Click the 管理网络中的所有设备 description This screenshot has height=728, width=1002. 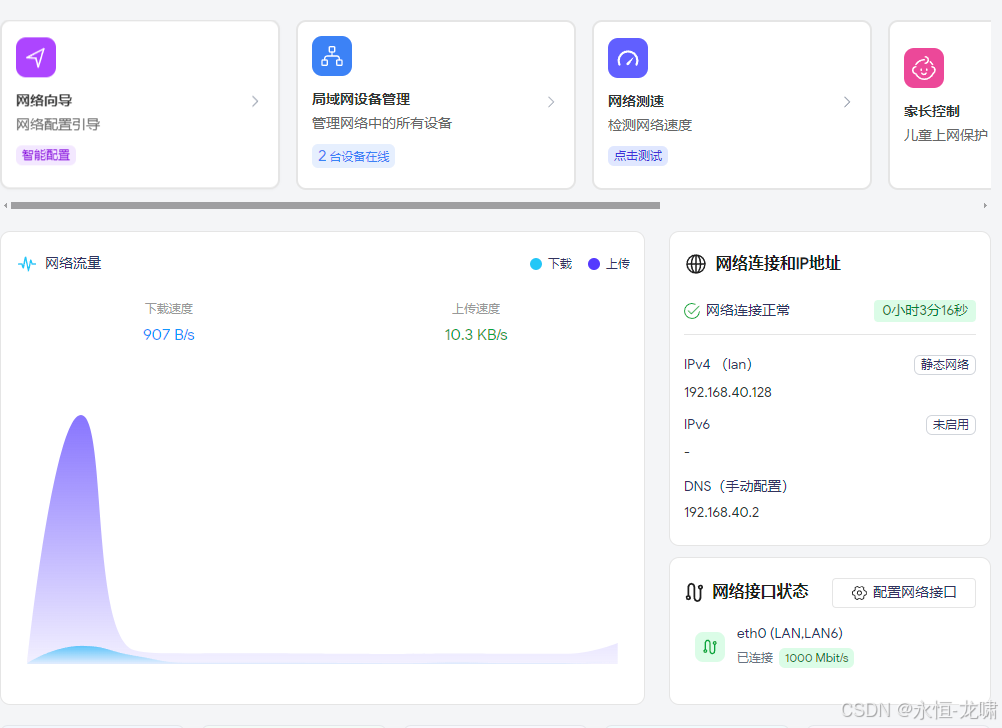click(x=382, y=123)
